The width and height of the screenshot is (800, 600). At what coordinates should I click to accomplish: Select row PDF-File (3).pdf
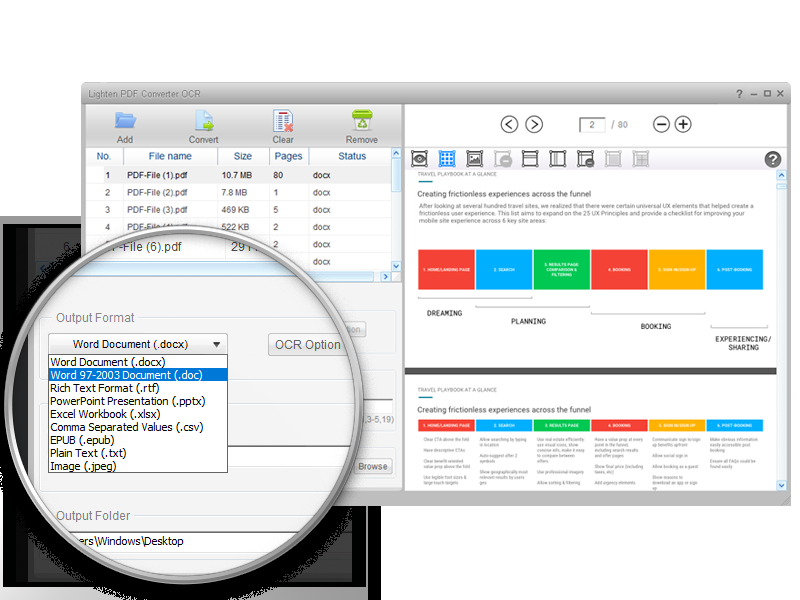(x=238, y=210)
